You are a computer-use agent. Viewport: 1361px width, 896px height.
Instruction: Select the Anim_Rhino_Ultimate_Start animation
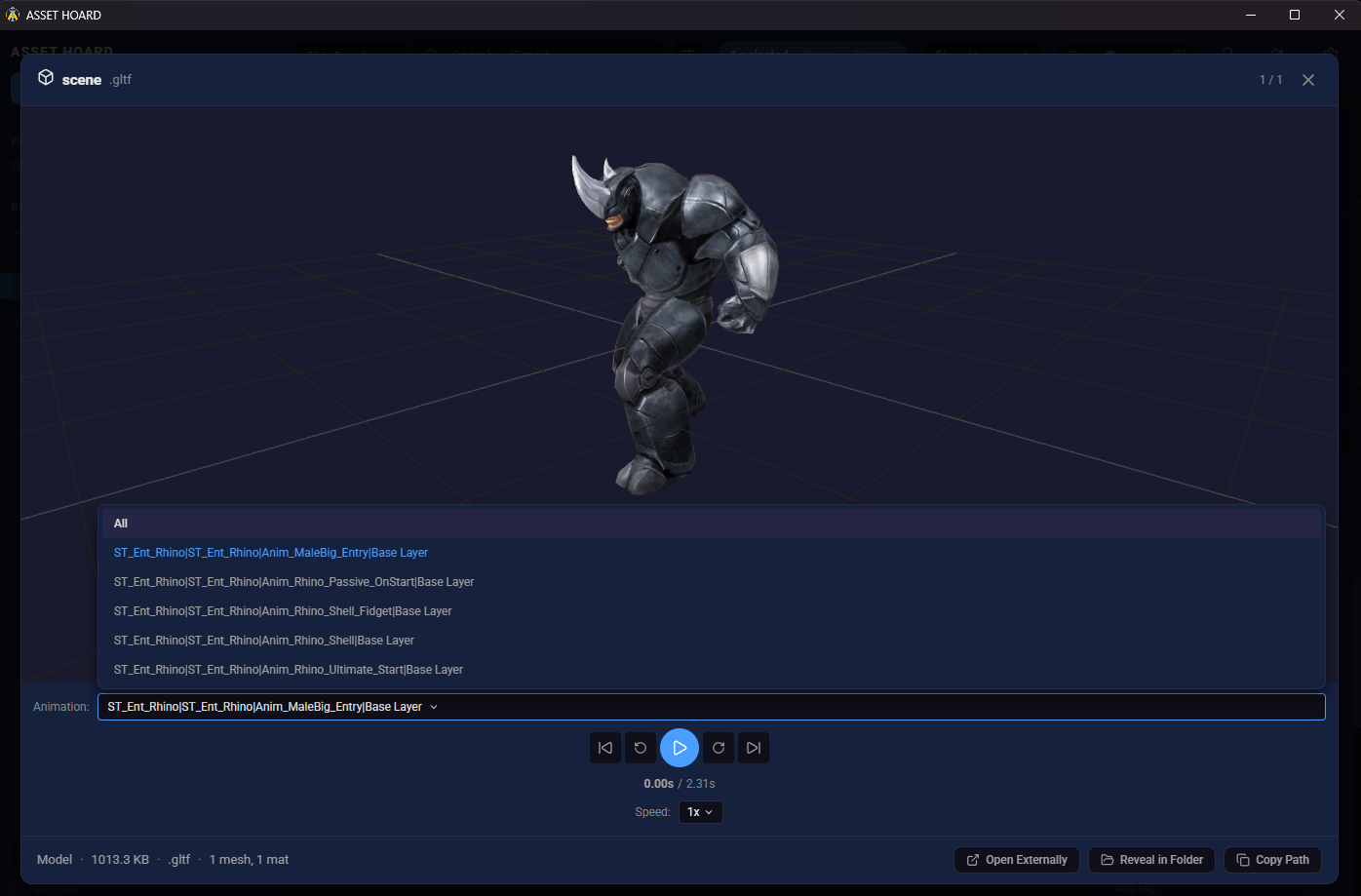288,669
